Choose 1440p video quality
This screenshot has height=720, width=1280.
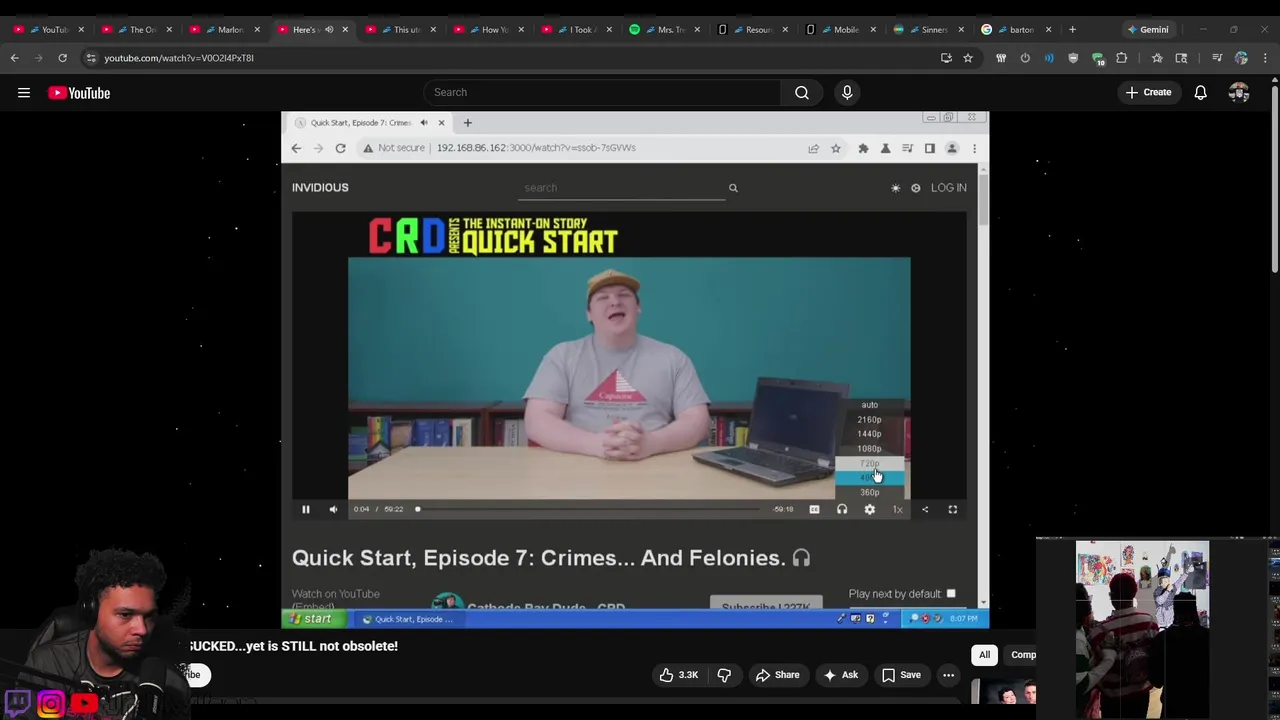[870, 434]
